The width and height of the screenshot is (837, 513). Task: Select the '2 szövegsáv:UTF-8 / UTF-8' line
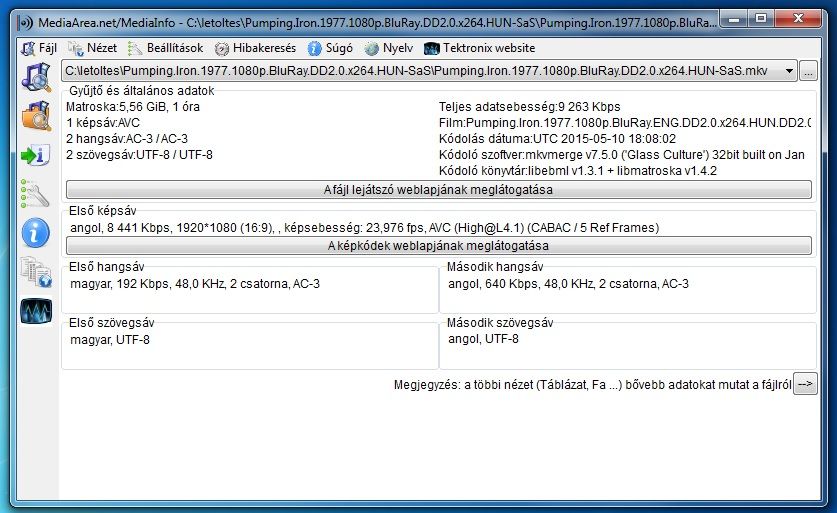pyautogui.click(x=139, y=155)
